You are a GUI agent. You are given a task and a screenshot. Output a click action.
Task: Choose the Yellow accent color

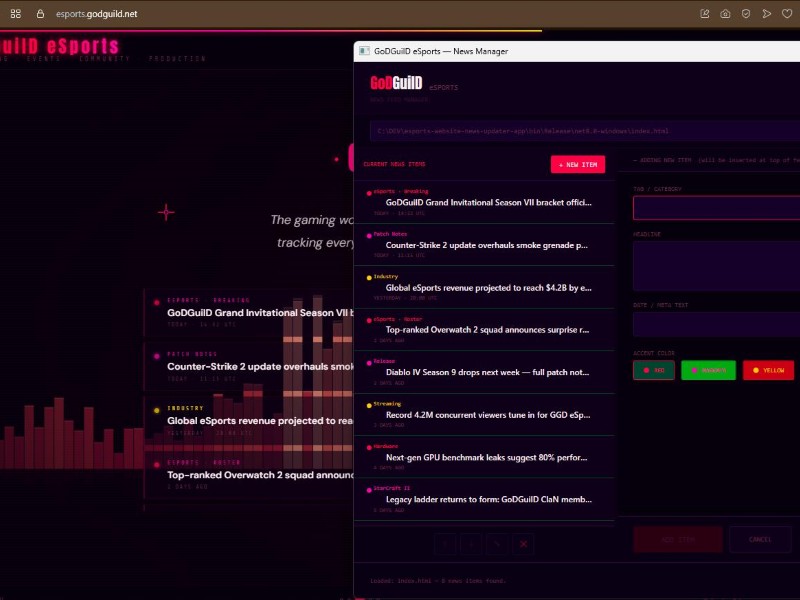[x=768, y=370]
